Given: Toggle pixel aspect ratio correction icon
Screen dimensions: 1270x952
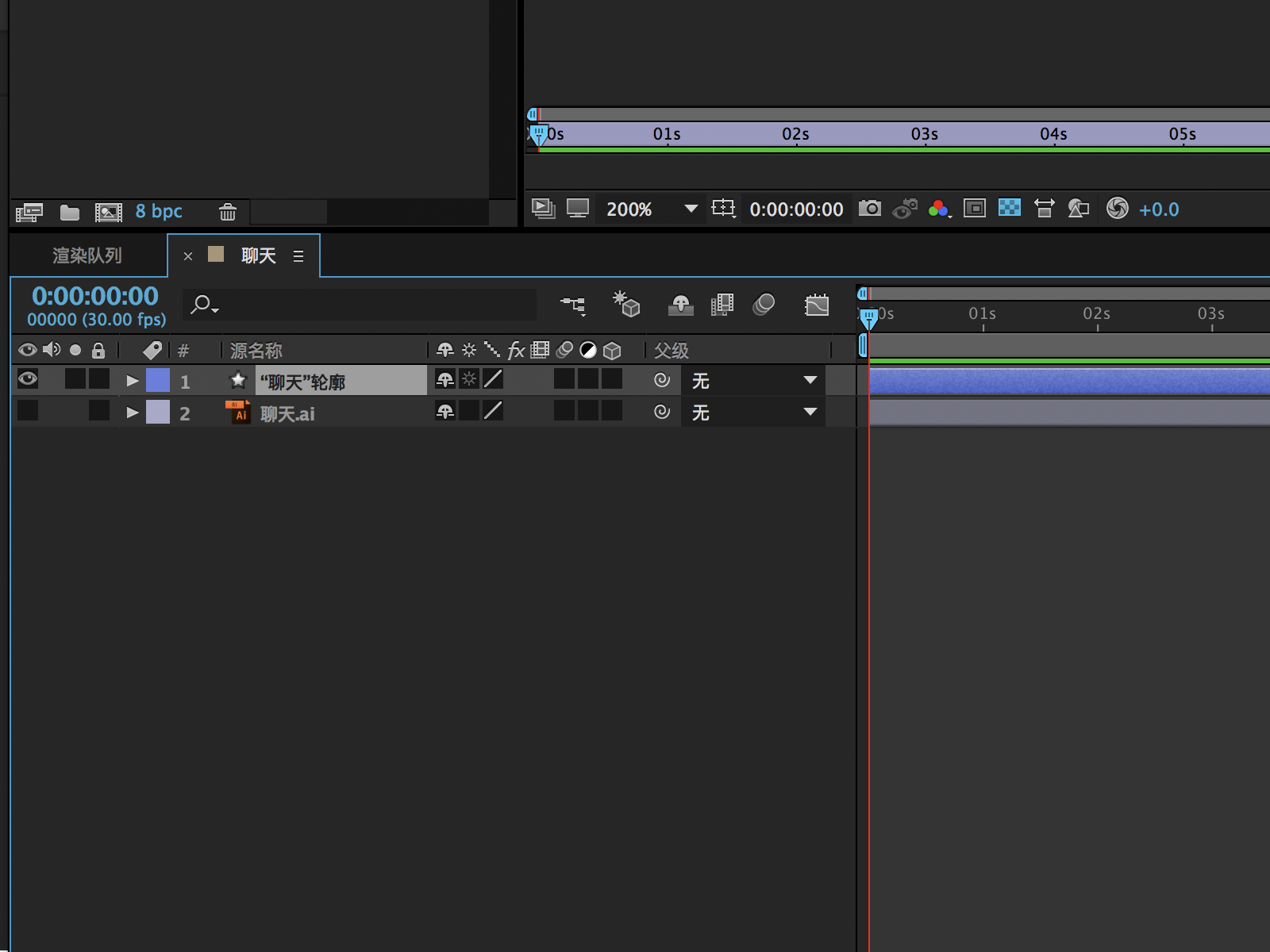Looking at the screenshot, I should tap(1045, 209).
